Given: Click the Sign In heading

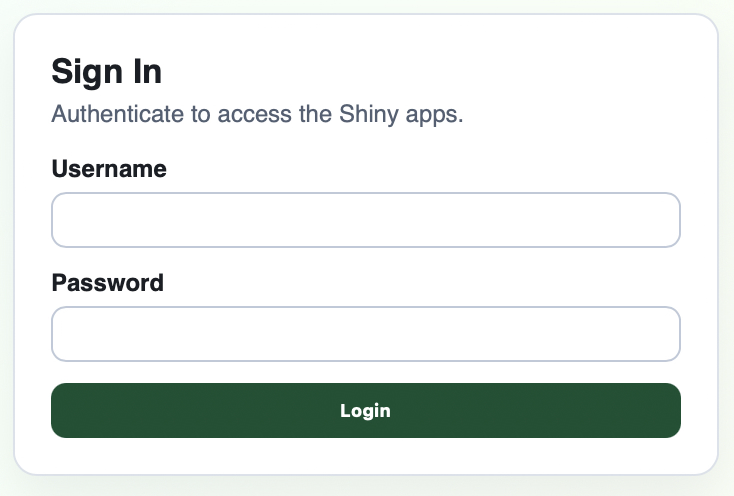Looking at the screenshot, I should pyautogui.click(x=106, y=72).
